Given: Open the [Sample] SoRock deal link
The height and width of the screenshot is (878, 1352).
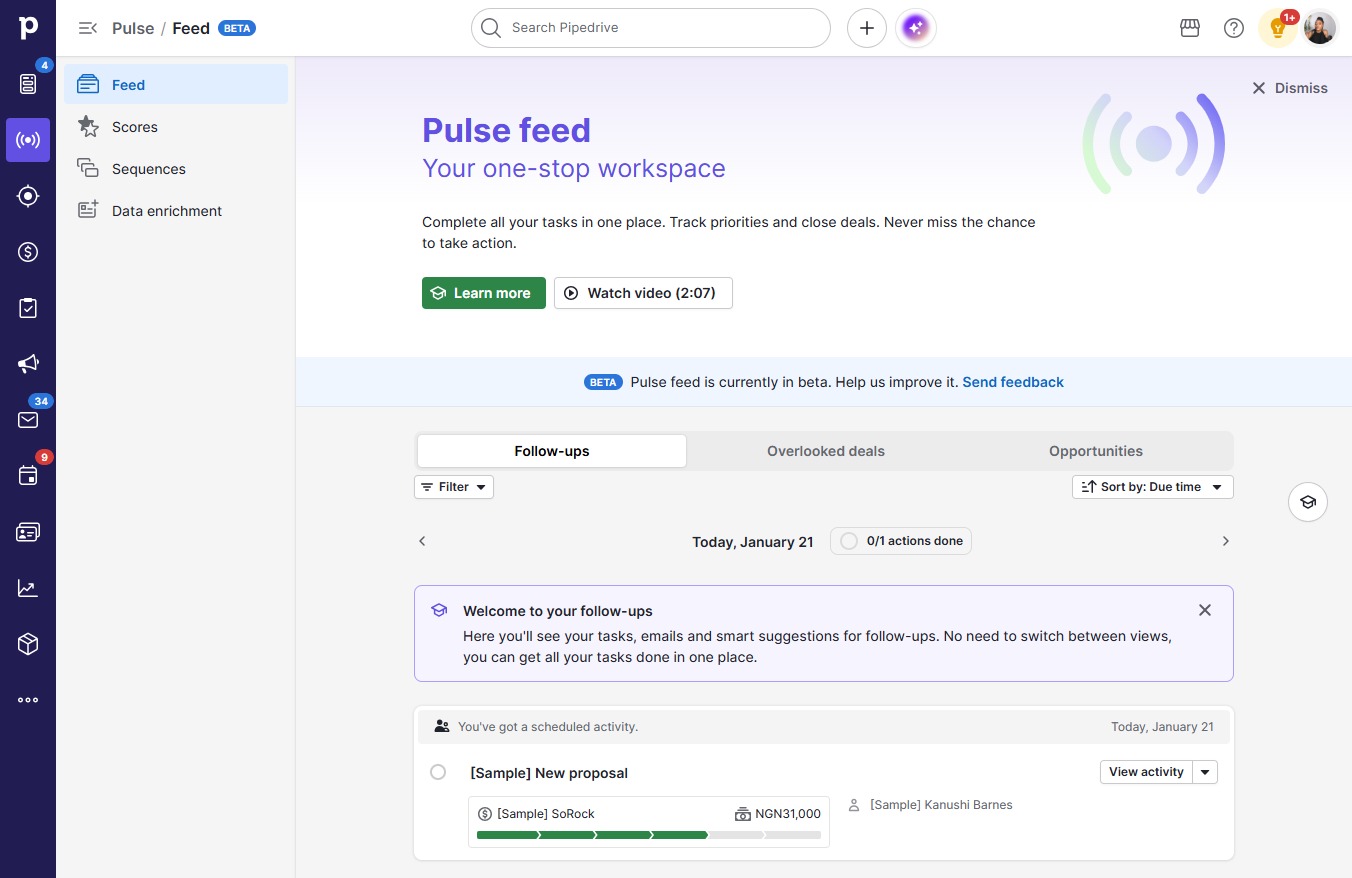Looking at the screenshot, I should pos(546,814).
